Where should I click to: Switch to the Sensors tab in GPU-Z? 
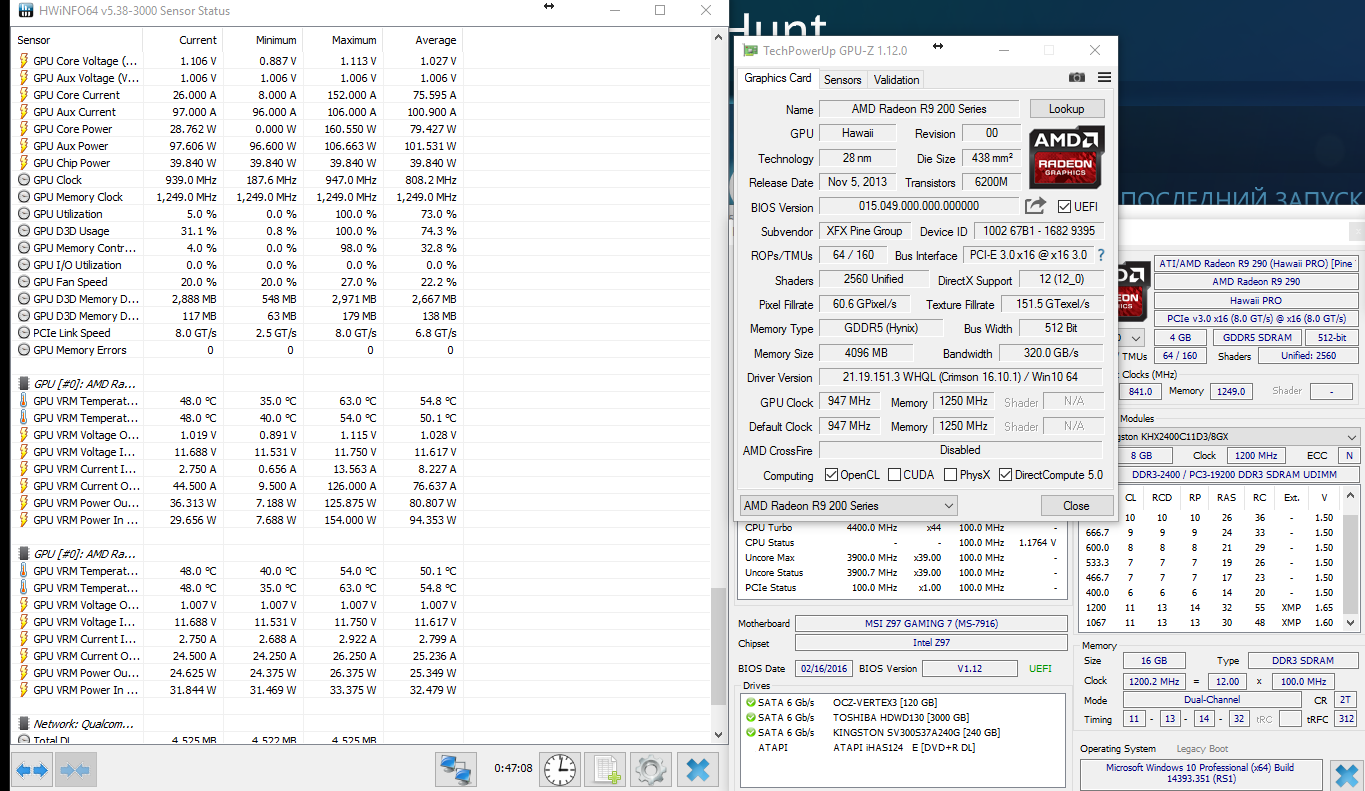point(842,80)
